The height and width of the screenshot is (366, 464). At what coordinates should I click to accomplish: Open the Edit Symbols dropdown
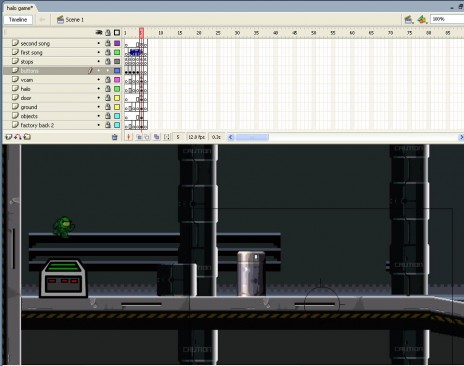coord(422,20)
